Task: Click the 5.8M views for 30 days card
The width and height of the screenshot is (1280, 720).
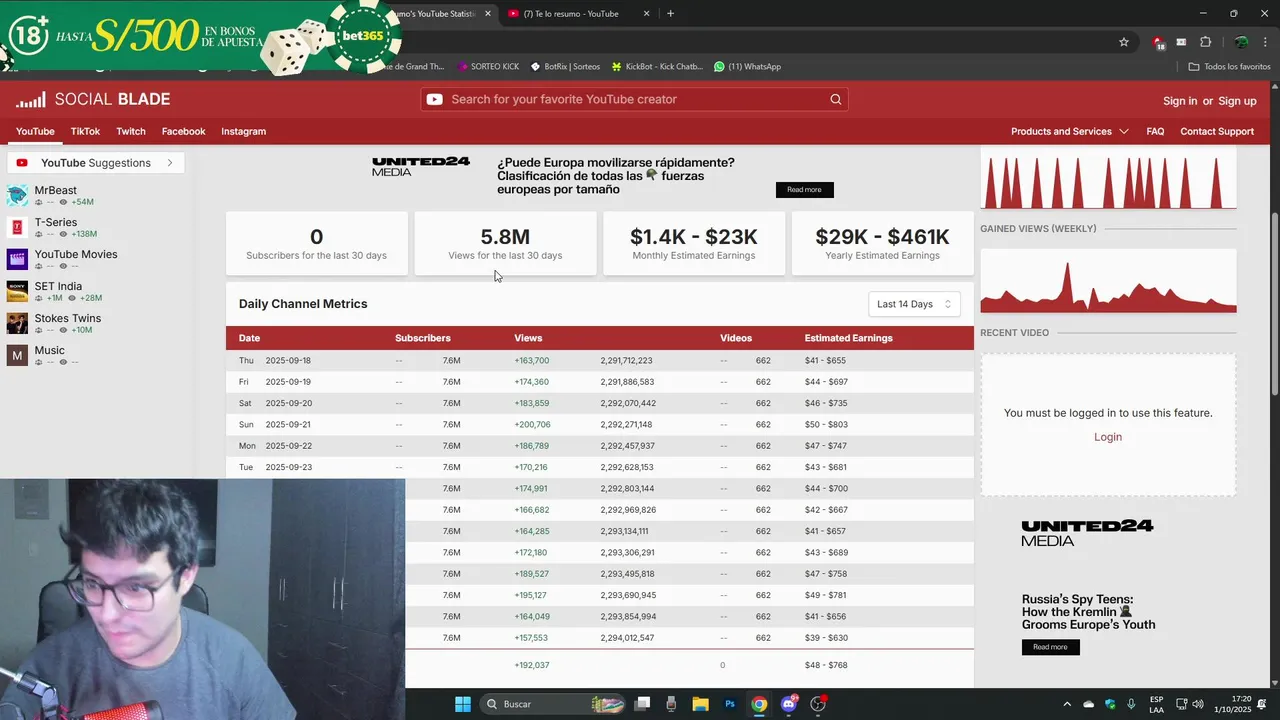Action: [505, 243]
